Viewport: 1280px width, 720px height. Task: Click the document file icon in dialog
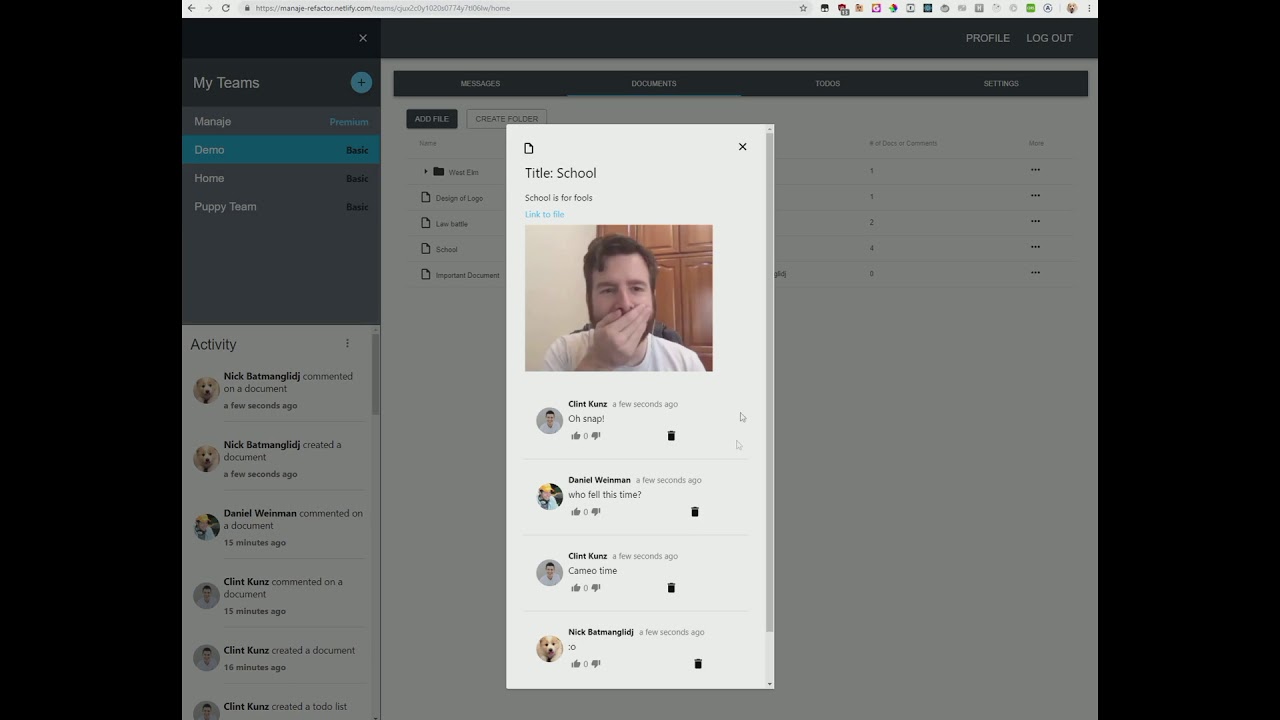tap(529, 148)
